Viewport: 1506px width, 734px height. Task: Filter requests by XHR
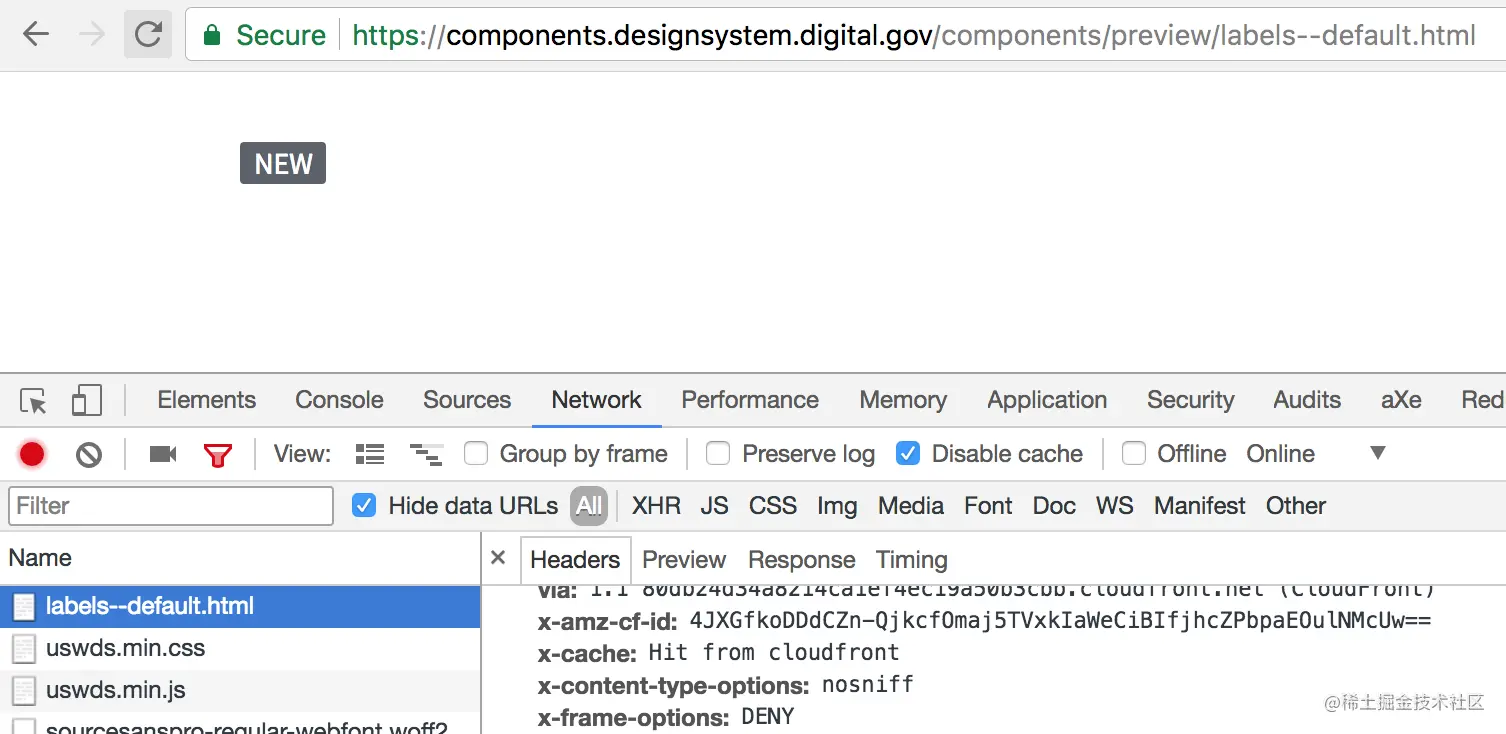(x=656, y=506)
